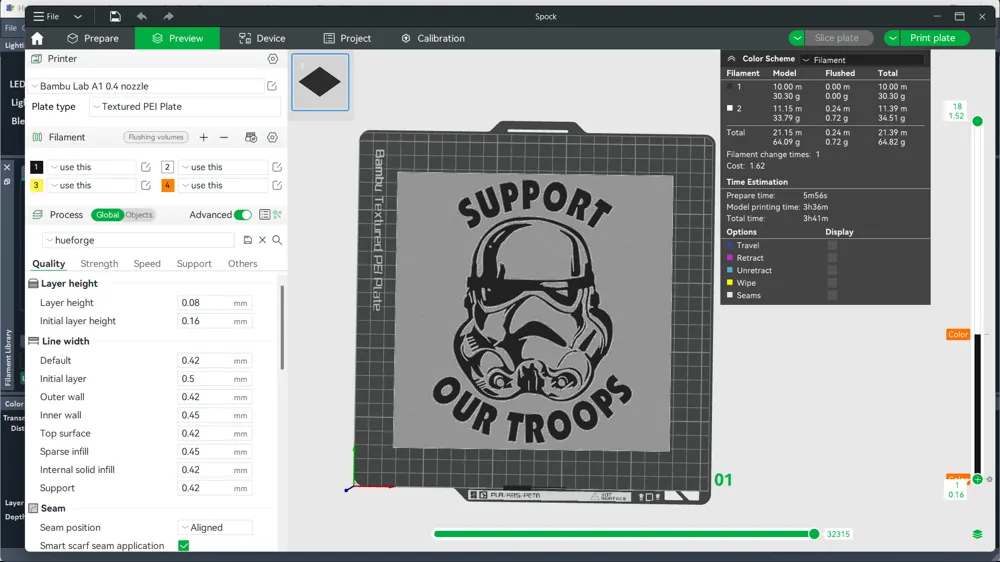The image size is (1000, 562).
Task: Undo the last action arrow
Action: click(142, 17)
